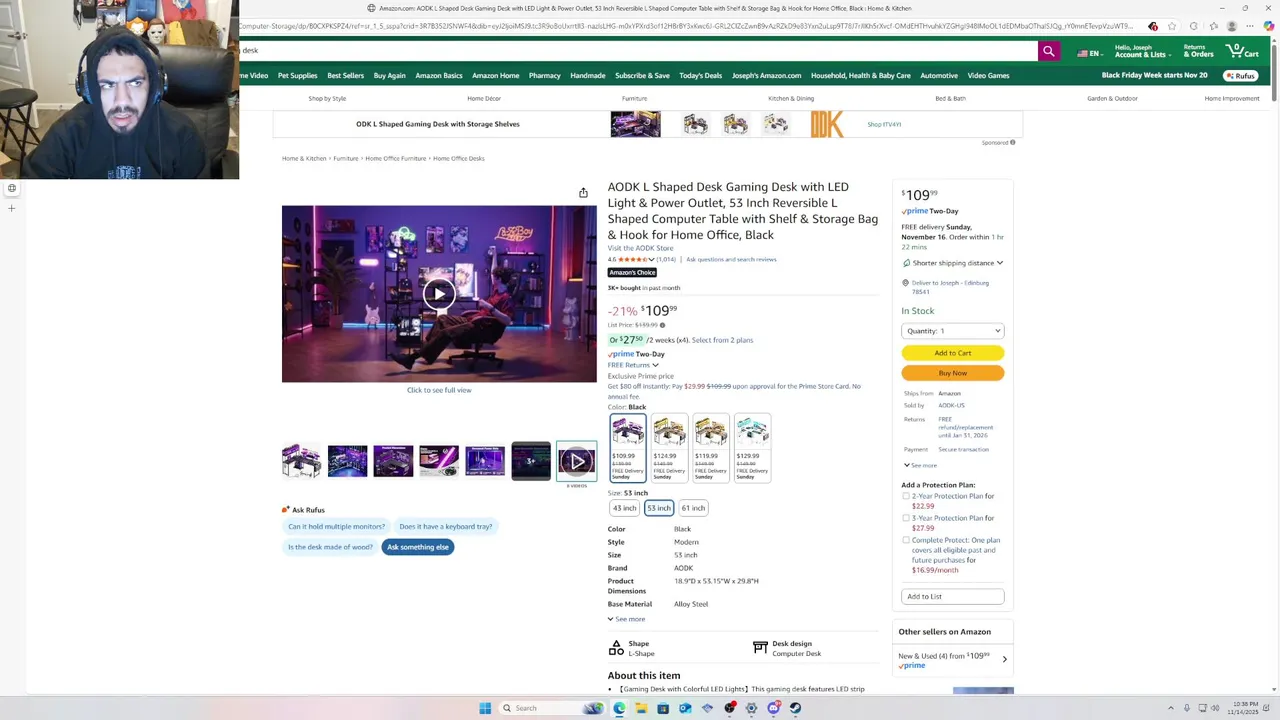Open Microsoft Edge from the taskbar

619,708
